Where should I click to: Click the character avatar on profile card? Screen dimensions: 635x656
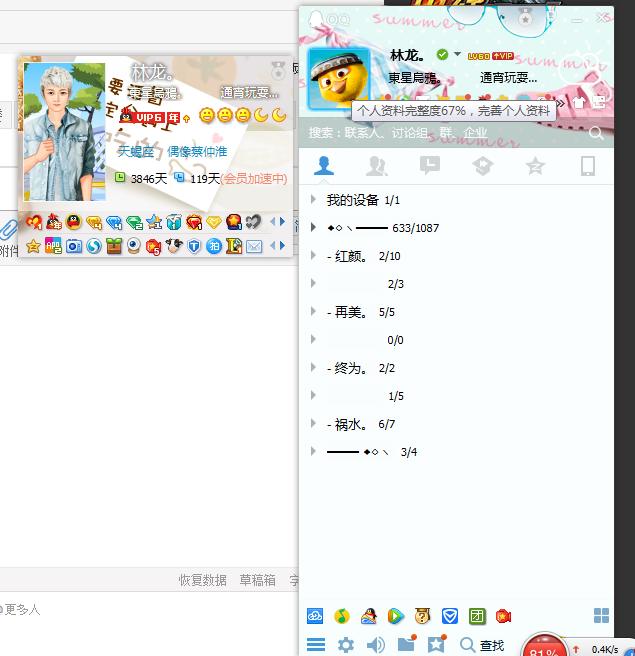click(64, 132)
